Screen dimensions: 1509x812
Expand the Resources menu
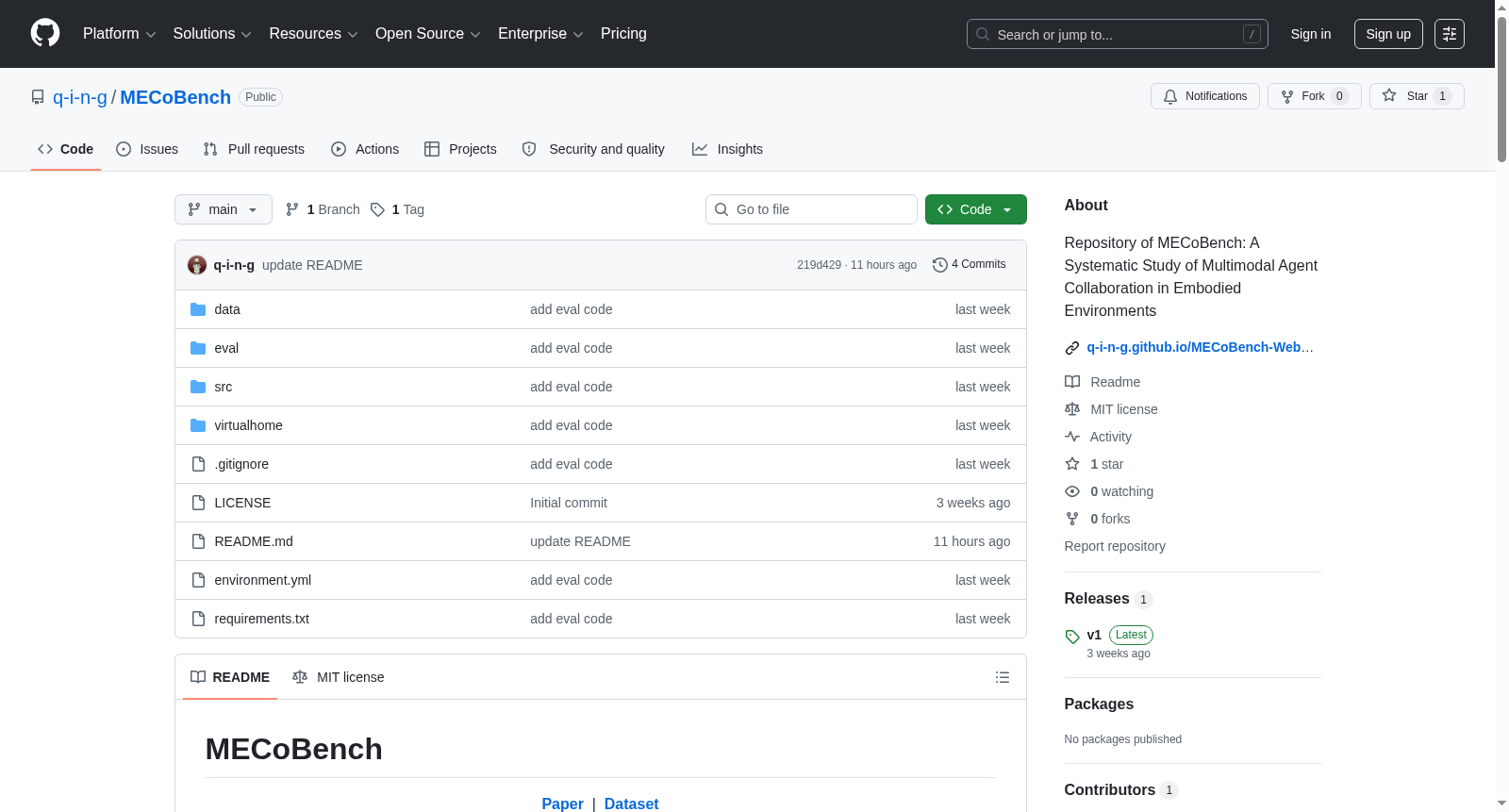313,34
